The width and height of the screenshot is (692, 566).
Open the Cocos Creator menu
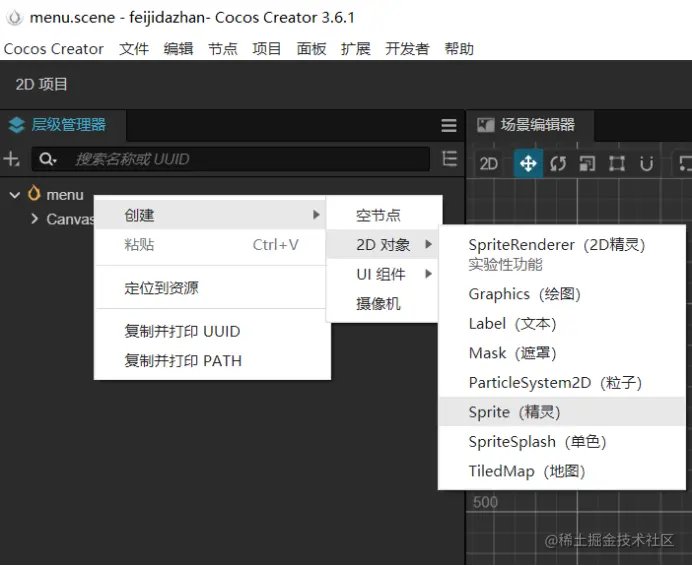(x=53, y=49)
